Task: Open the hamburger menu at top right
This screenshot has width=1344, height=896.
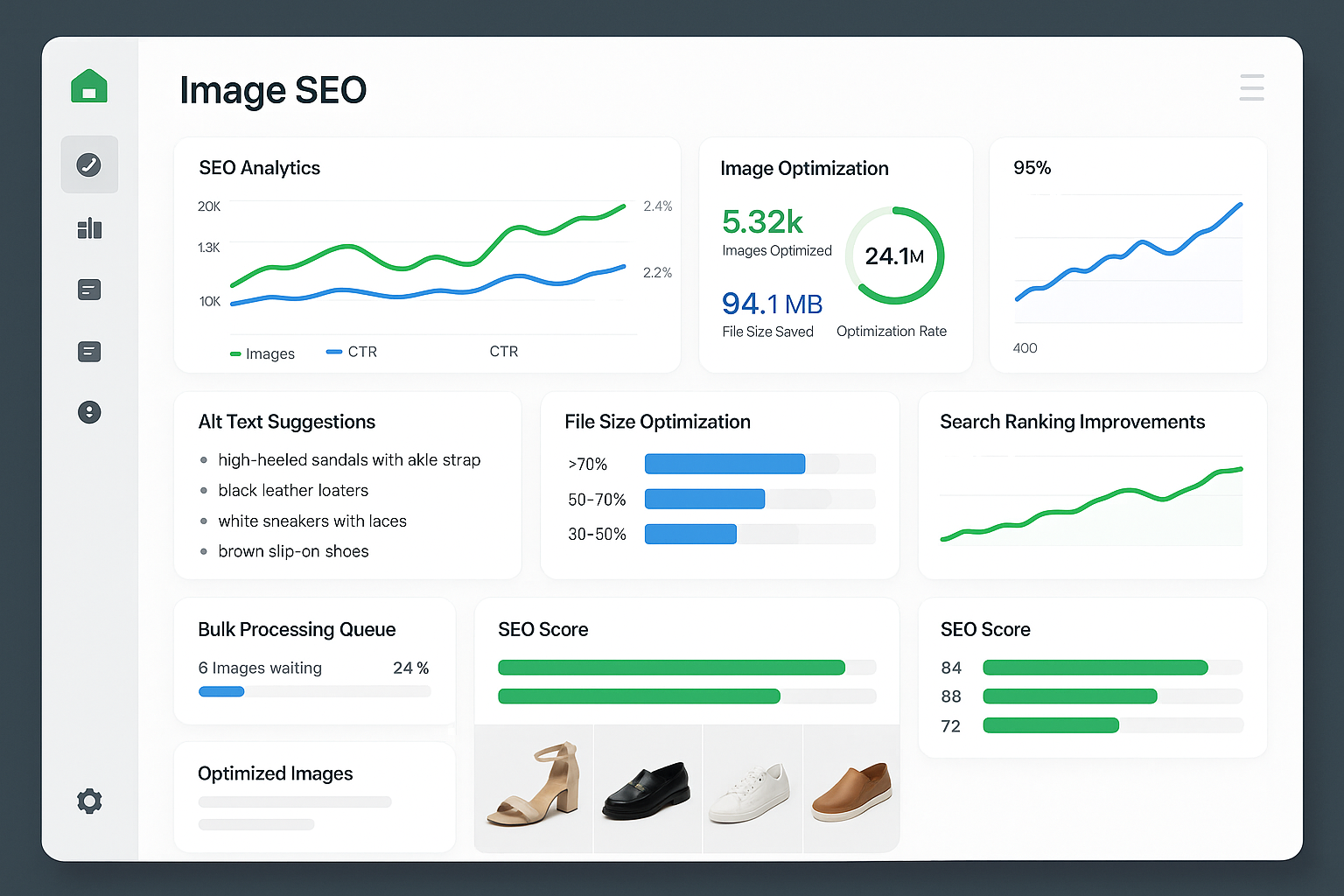Action: (x=1251, y=87)
